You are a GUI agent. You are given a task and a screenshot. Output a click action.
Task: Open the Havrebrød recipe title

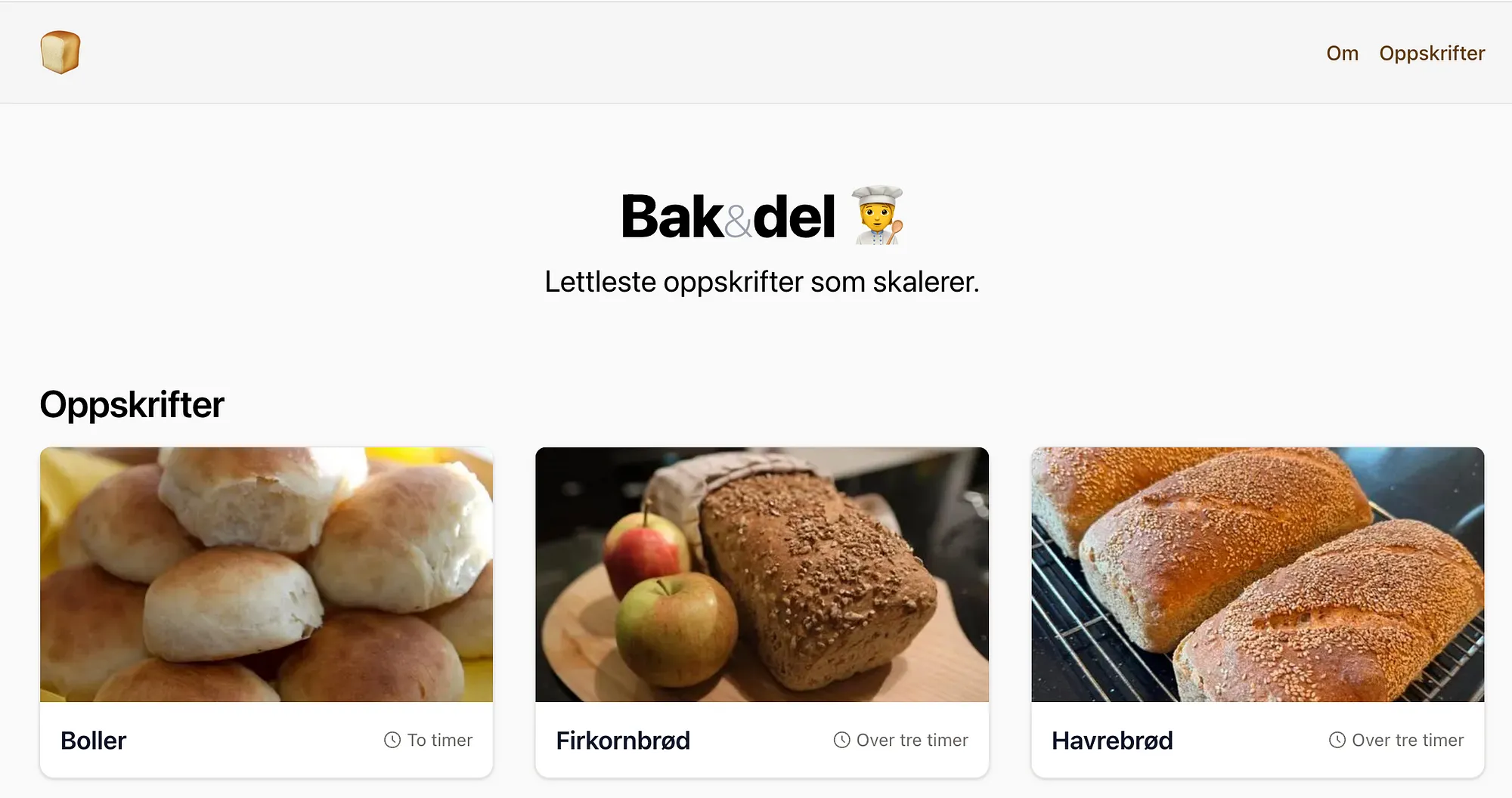point(1112,740)
